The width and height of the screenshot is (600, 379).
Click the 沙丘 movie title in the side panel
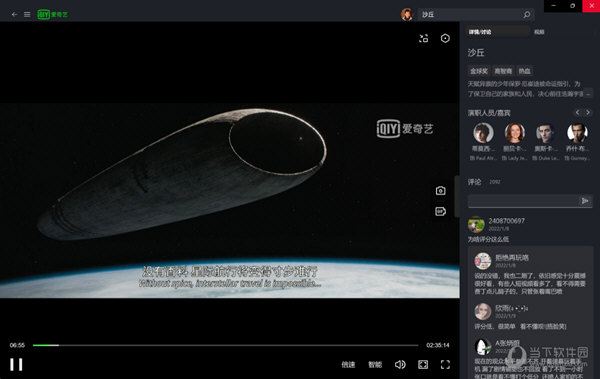point(476,52)
